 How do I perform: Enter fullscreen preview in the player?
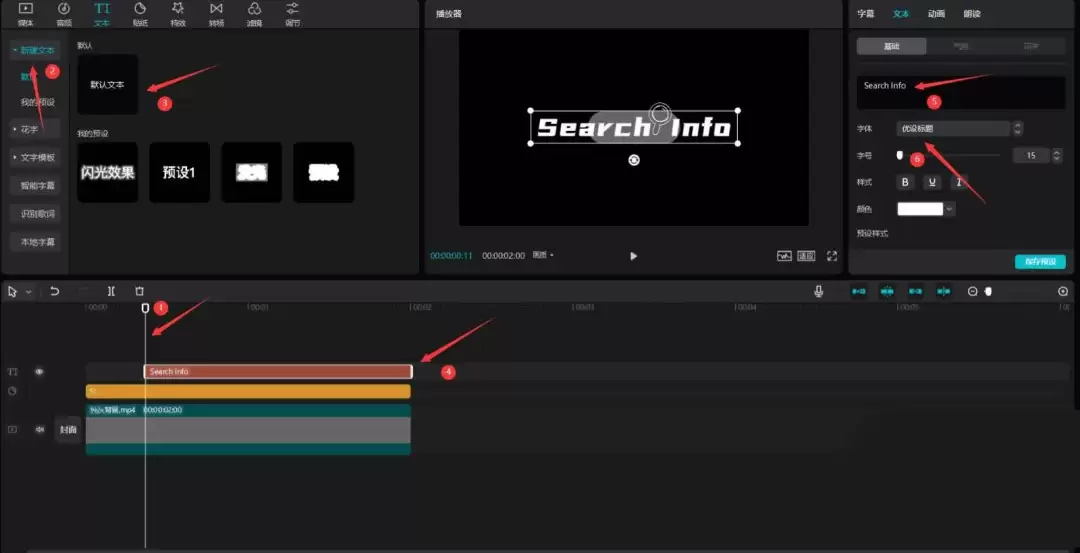[x=831, y=256]
